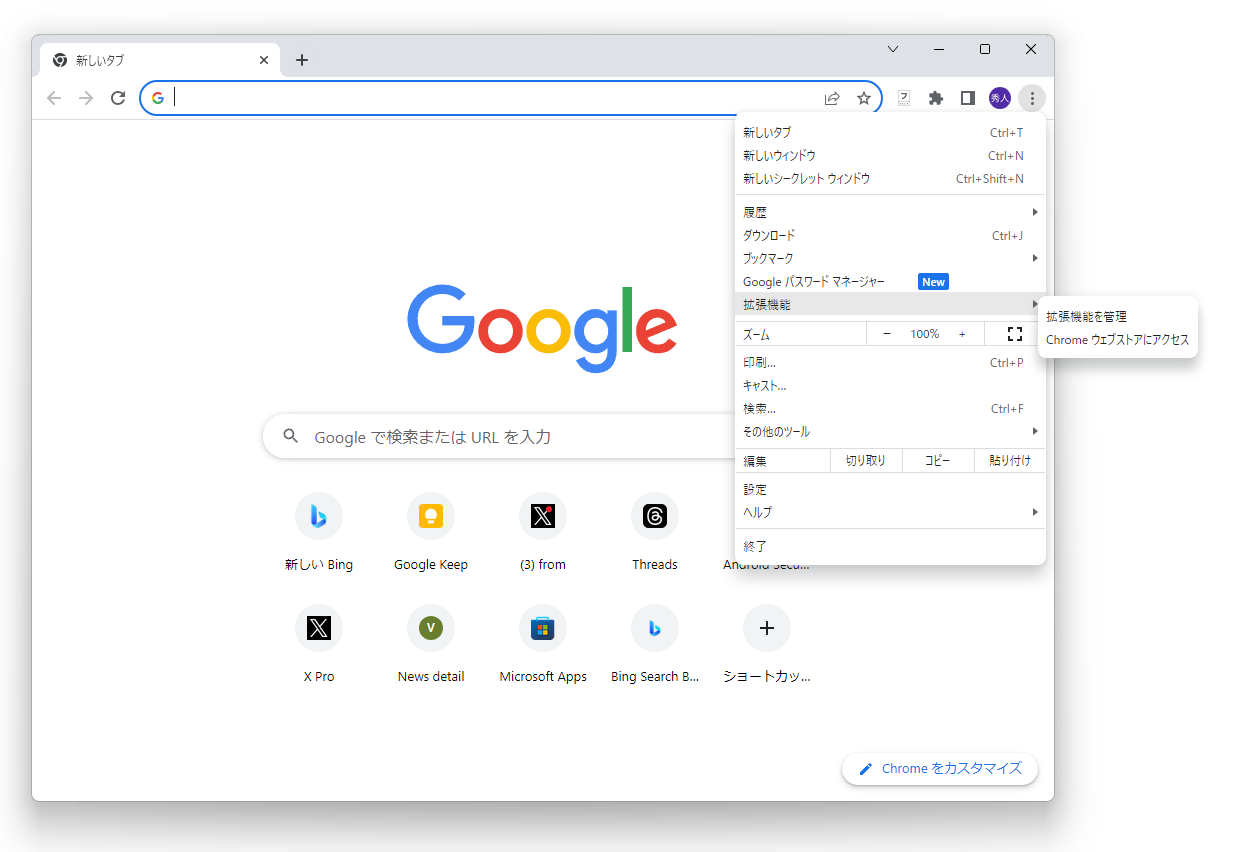The width and height of the screenshot is (1240, 852).
Task: Switch to the 新しいタブ tab
Action: click(x=150, y=59)
